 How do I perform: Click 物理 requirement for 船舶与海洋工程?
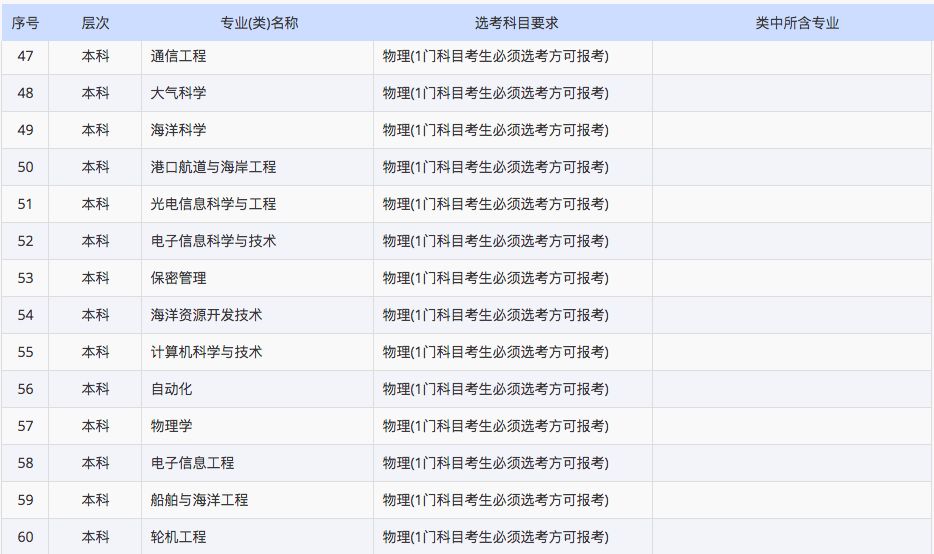coord(496,500)
